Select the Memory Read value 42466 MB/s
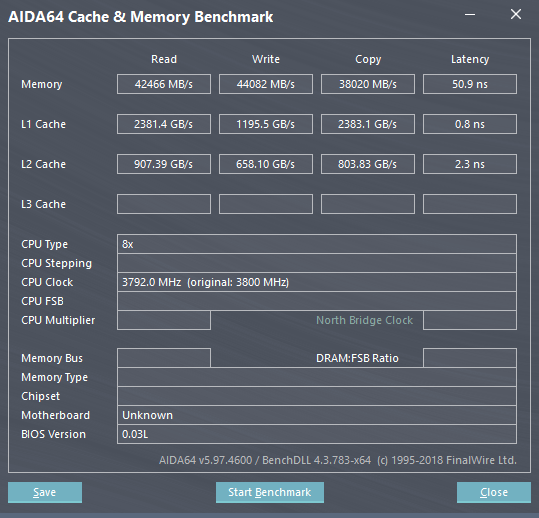The image size is (539, 518). coord(164,84)
